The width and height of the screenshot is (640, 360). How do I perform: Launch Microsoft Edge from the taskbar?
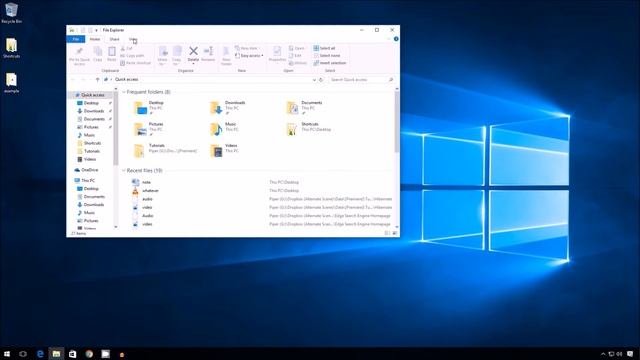tap(40, 354)
